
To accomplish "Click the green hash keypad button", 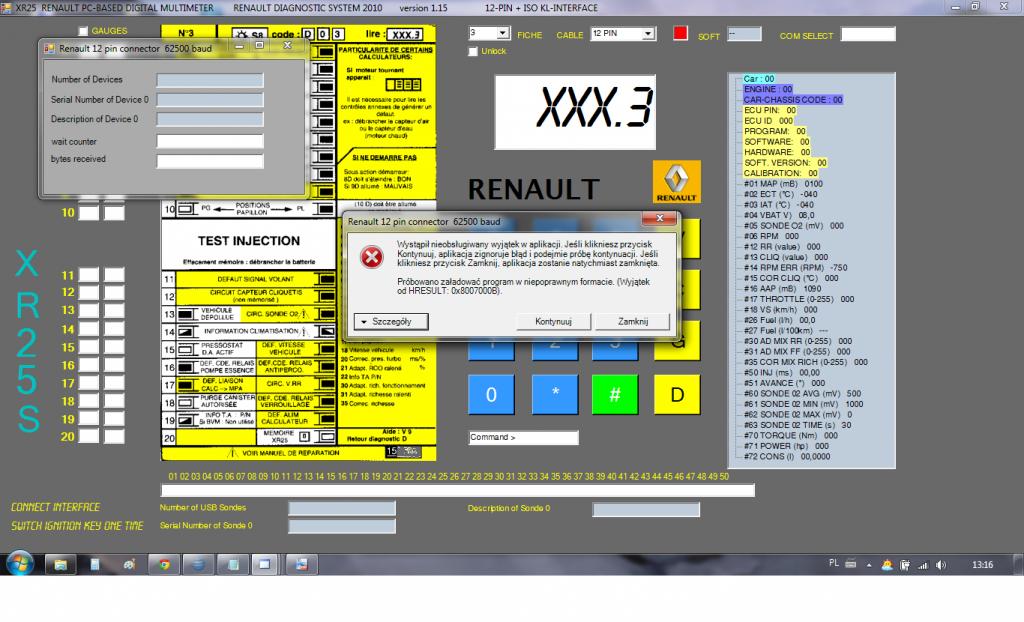I will coord(615,394).
